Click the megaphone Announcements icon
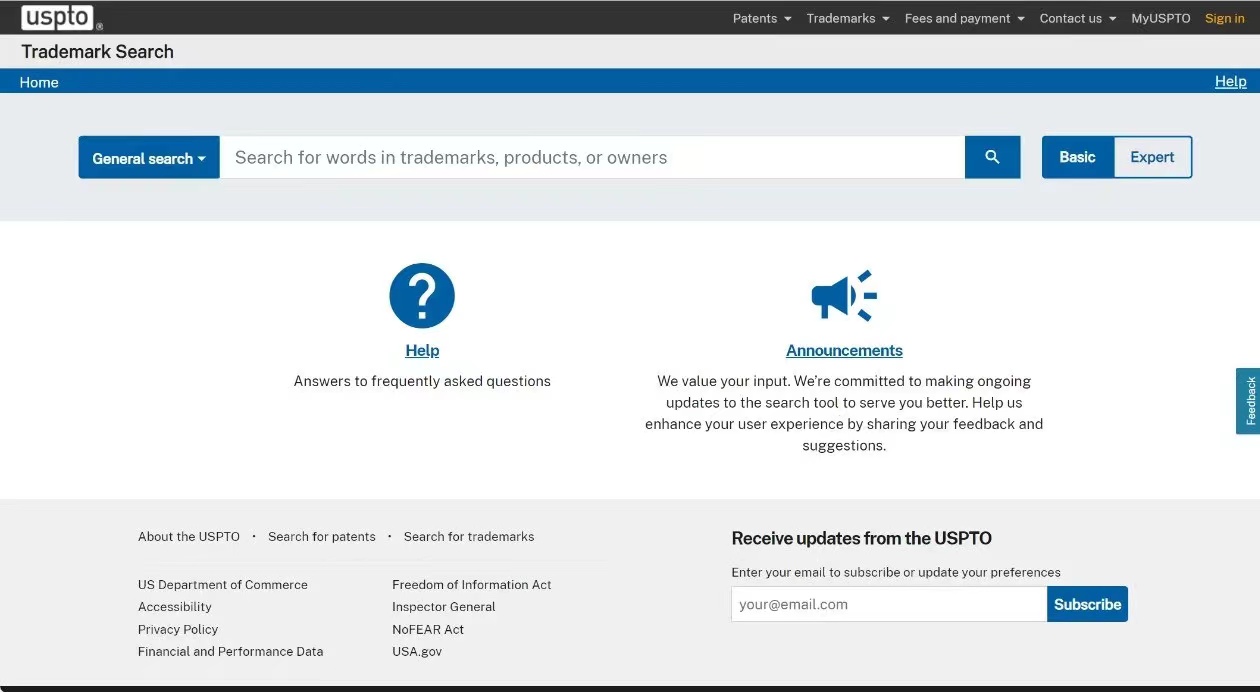 [843, 296]
